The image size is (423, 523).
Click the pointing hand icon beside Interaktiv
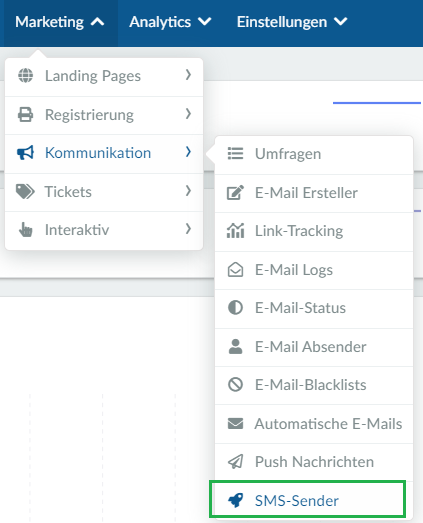(x=26, y=230)
